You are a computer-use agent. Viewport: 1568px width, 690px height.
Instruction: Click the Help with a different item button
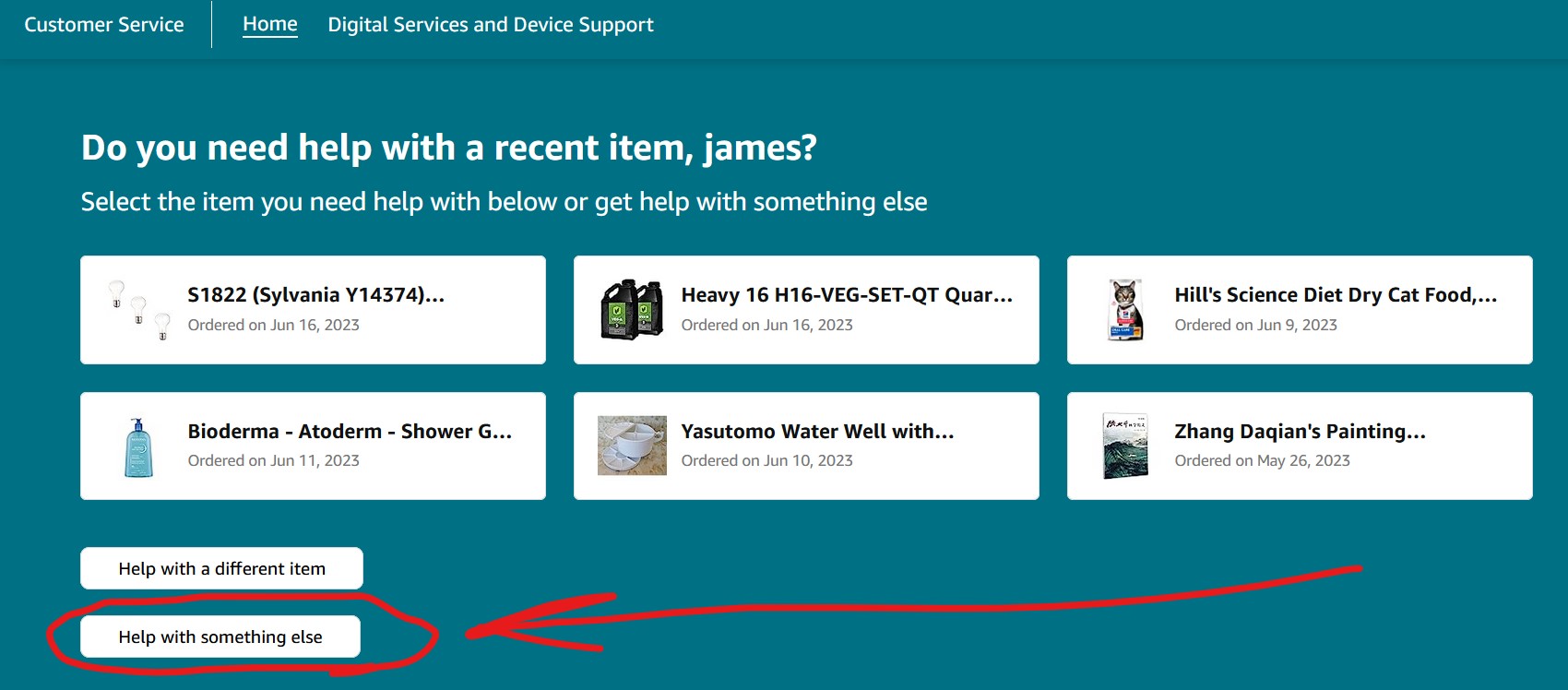point(221,568)
